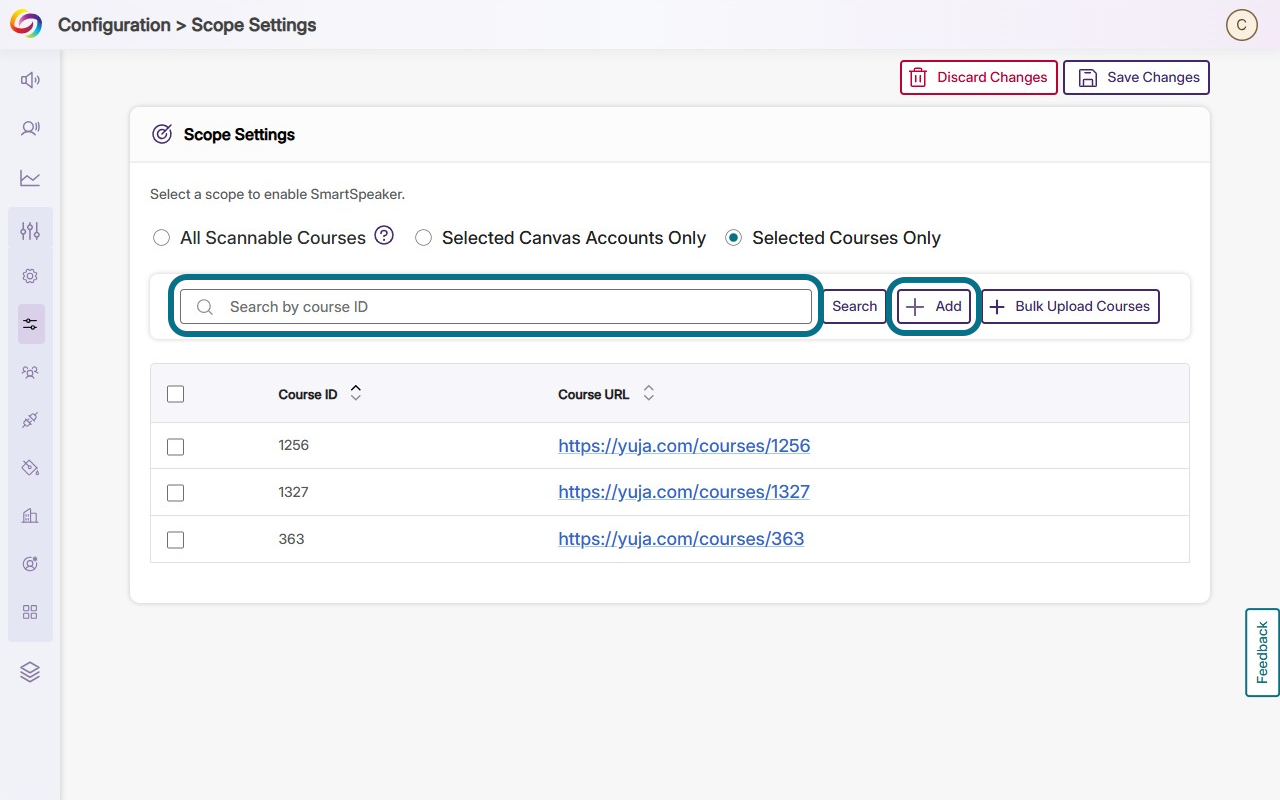Image resolution: width=1280 pixels, height=800 pixels.
Task: Open the stacked layers sidebar icon
Action: (x=30, y=672)
